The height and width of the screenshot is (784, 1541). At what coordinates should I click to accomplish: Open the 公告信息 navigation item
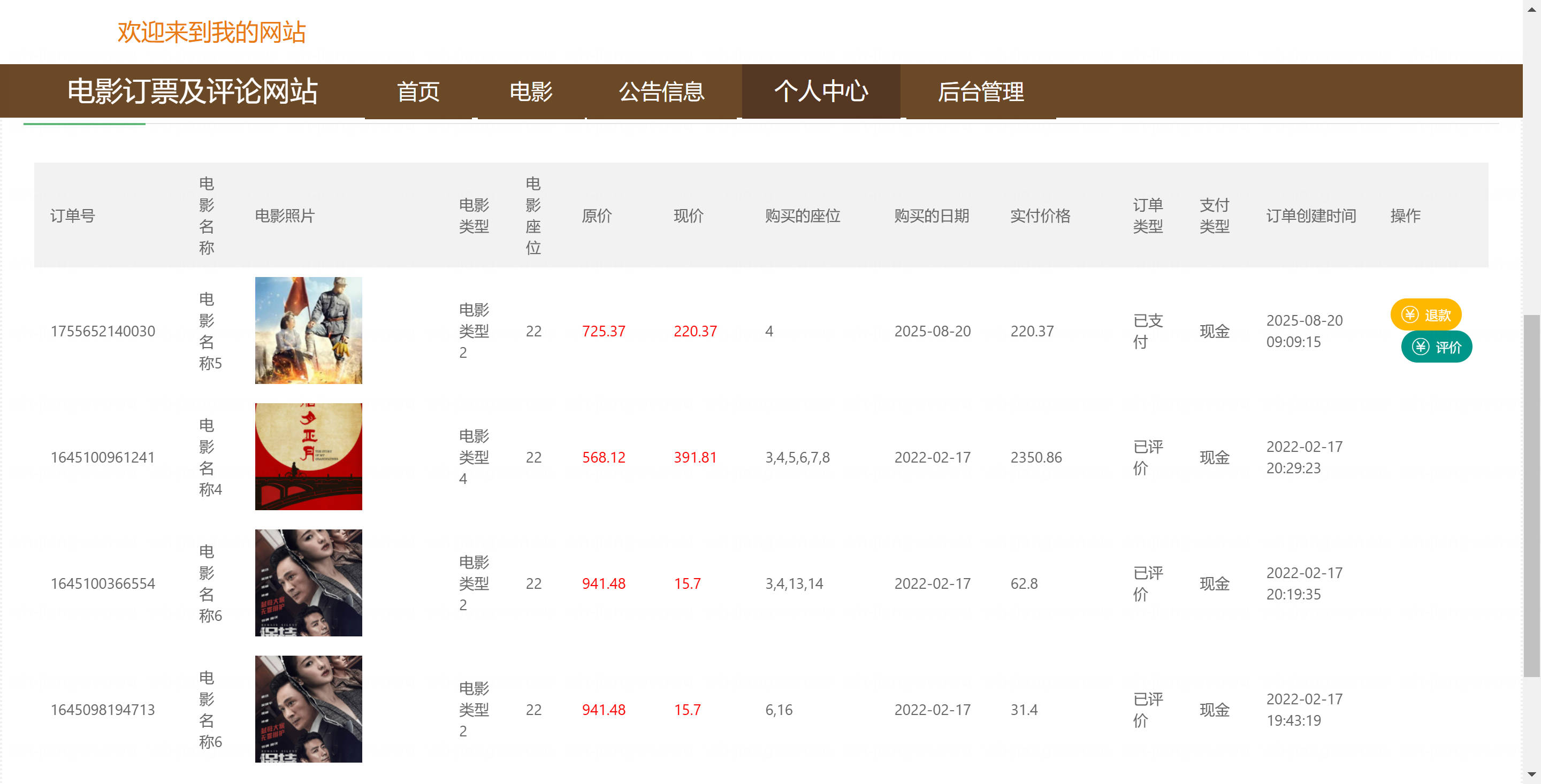pos(661,91)
